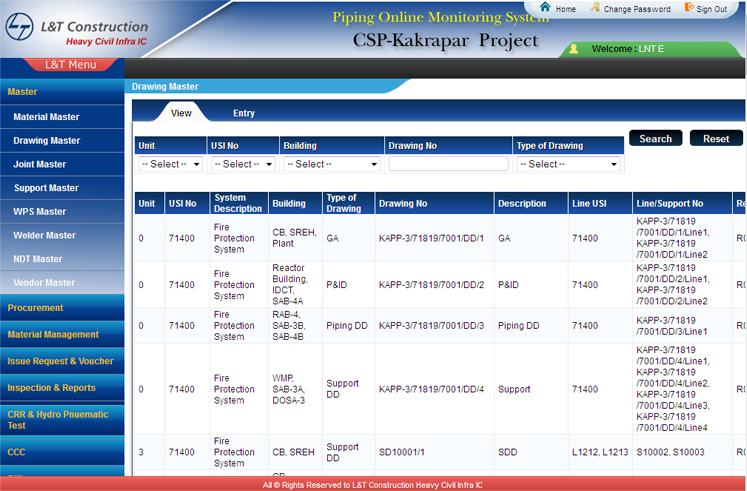Click the user avatar icon beside Welcome
The image size is (747, 491).
click(x=573, y=49)
